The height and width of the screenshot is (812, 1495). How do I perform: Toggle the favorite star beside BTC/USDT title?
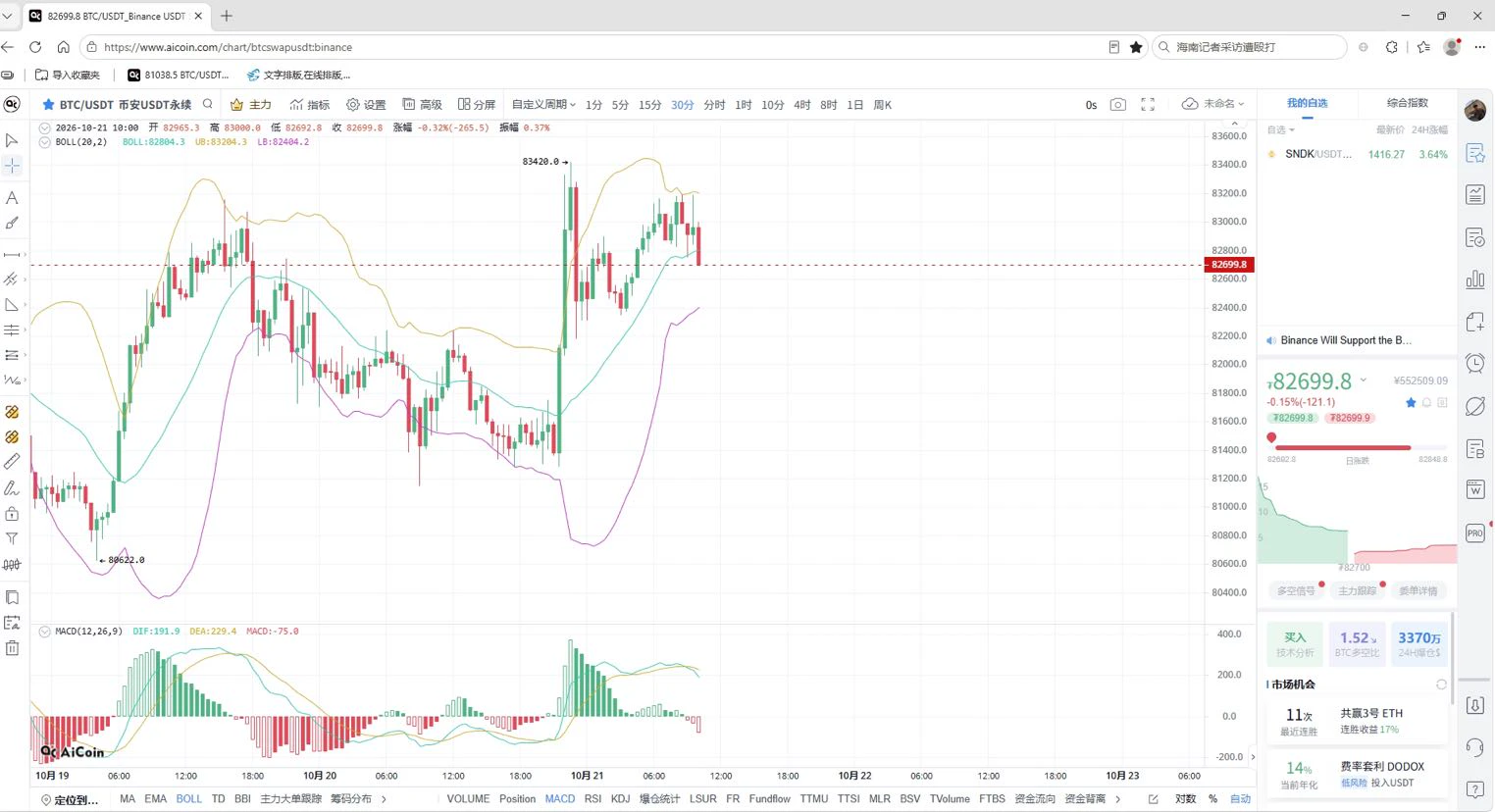48,104
